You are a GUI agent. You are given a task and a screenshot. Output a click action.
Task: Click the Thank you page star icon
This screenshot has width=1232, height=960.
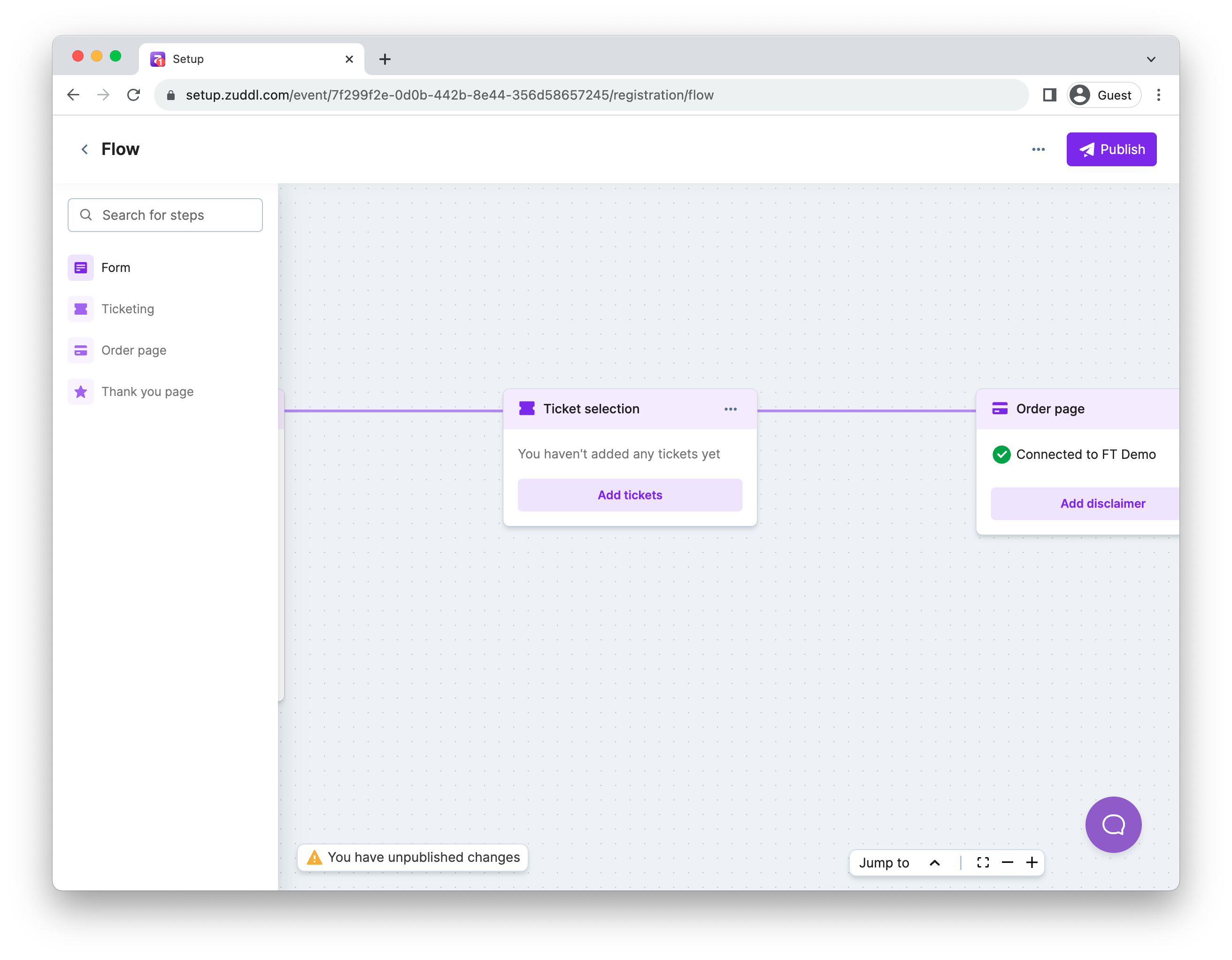tap(81, 392)
